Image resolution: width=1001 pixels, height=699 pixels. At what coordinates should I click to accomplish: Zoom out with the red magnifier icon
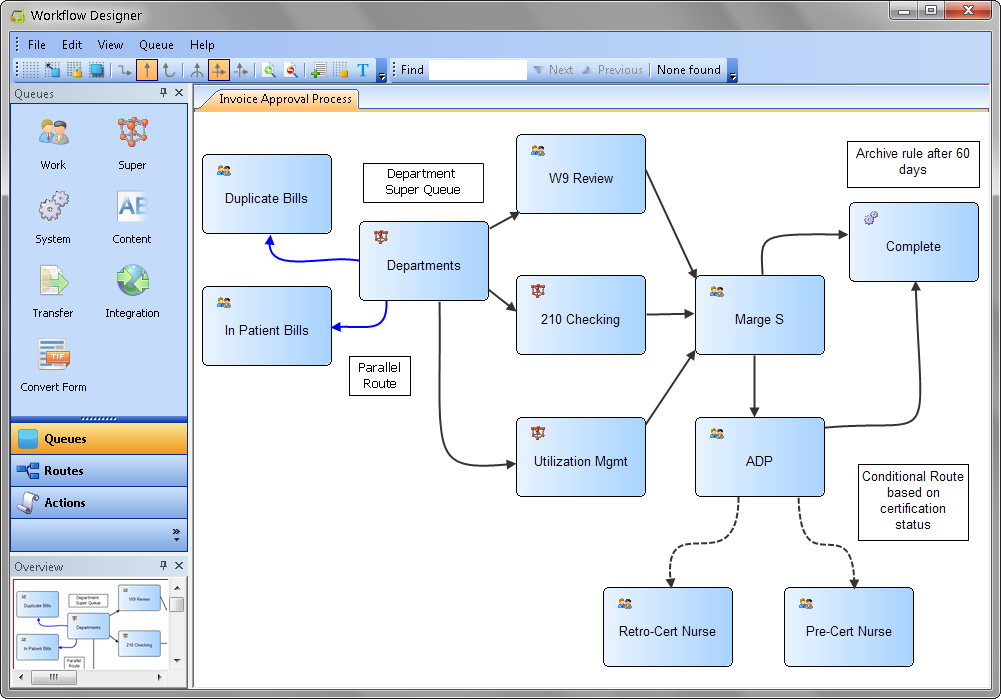tap(291, 70)
